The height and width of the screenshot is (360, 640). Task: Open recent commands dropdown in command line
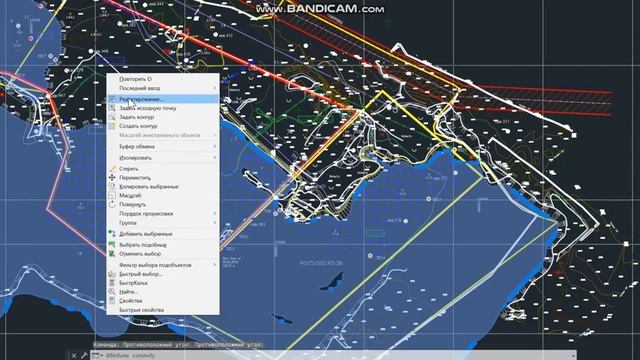tap(97, 356)
